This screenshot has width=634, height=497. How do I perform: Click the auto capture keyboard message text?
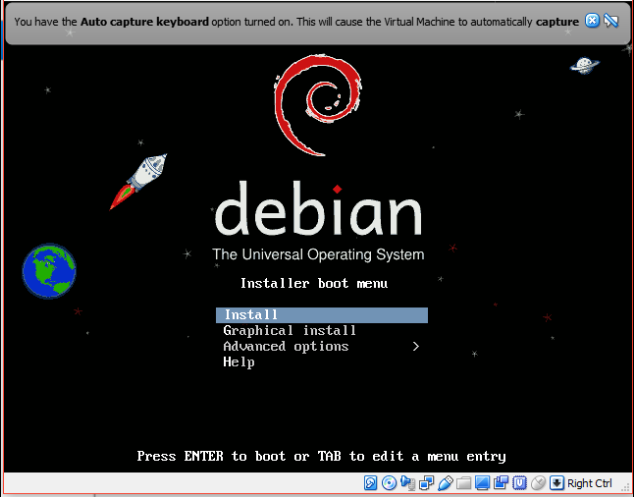coord(296,21)
